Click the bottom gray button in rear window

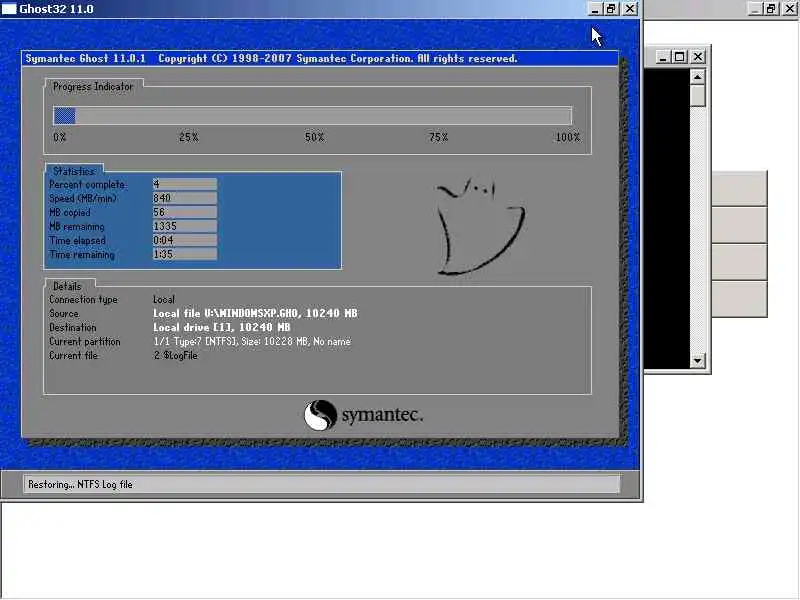coord(739,299)
